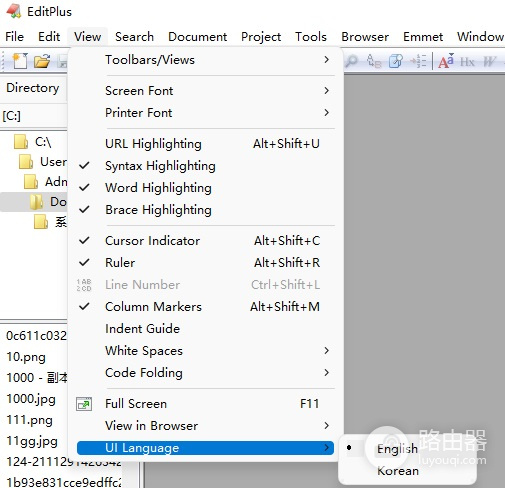The image size is (505, 488).
Task: Click the New file toolbar icon
Action: pos(20,61)
